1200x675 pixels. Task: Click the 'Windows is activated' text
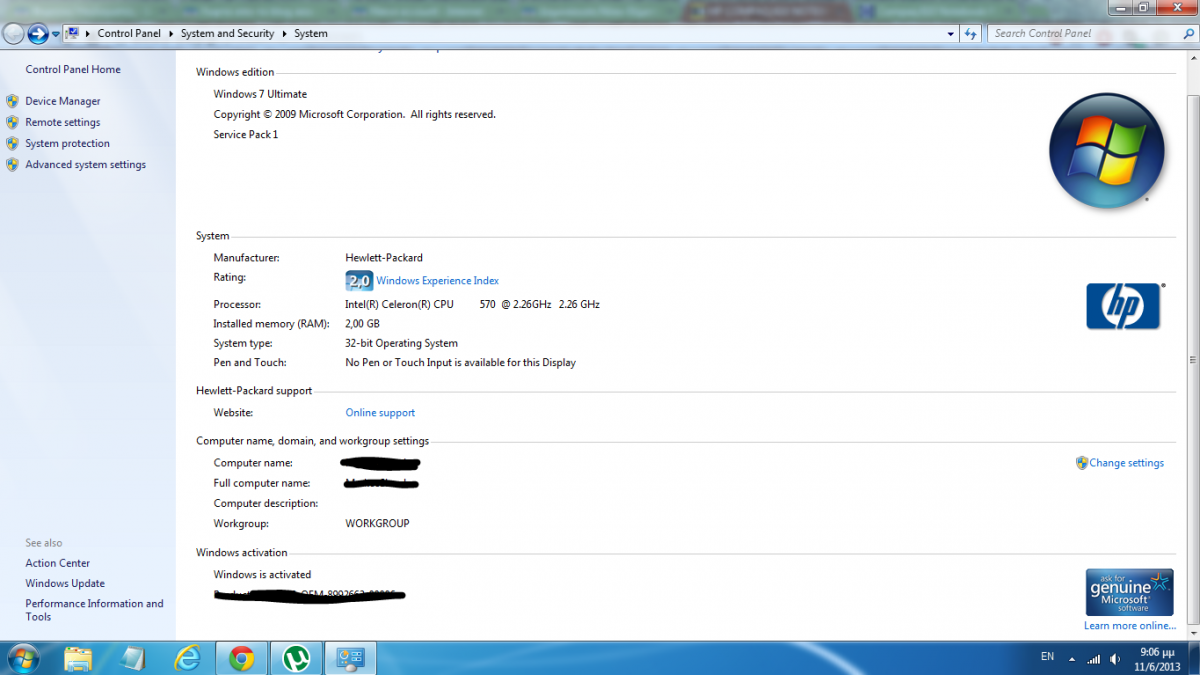click(x=262, y=574)
